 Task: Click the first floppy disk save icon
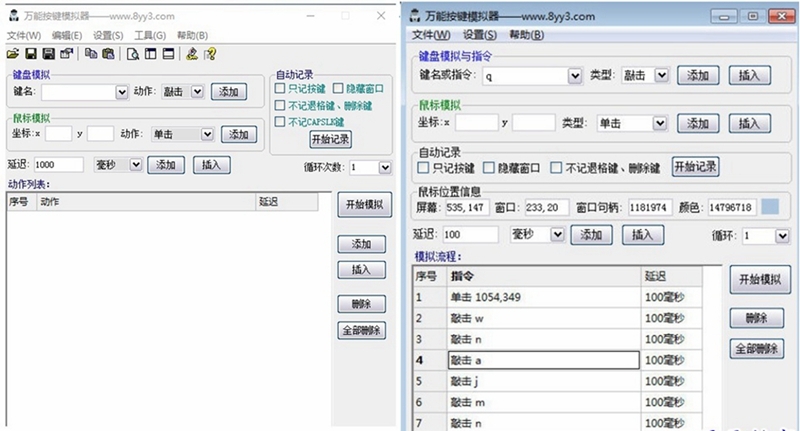(31, 54)
